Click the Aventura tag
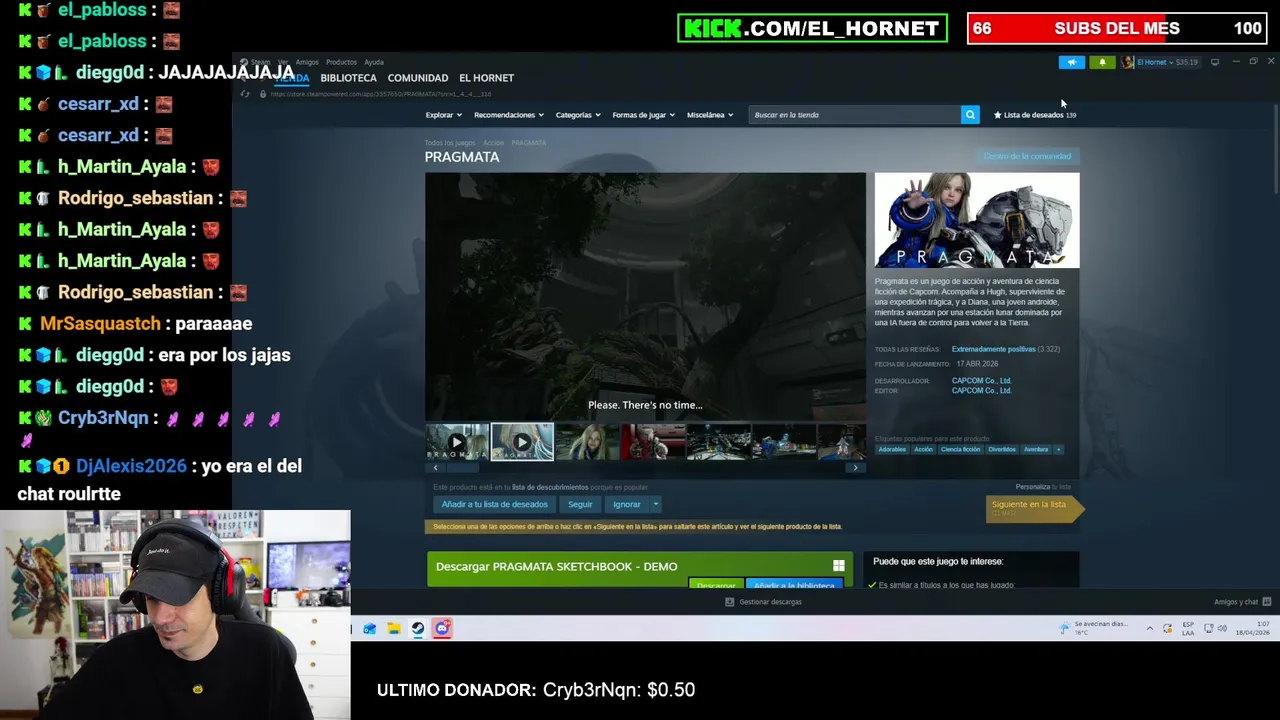This screenshot has width=1280, height=720. click(1036, 449)
